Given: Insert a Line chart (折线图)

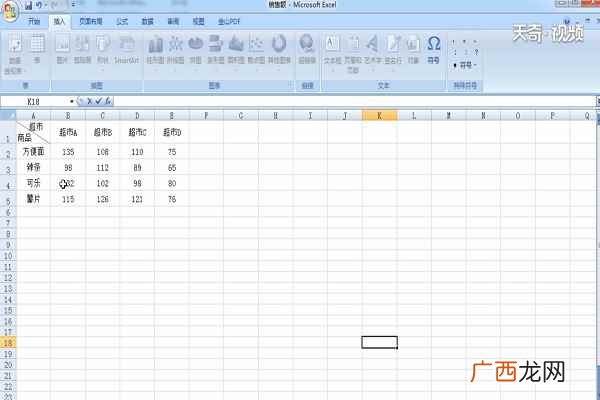Looking at the screenshot, I should [x=176, y=53].
